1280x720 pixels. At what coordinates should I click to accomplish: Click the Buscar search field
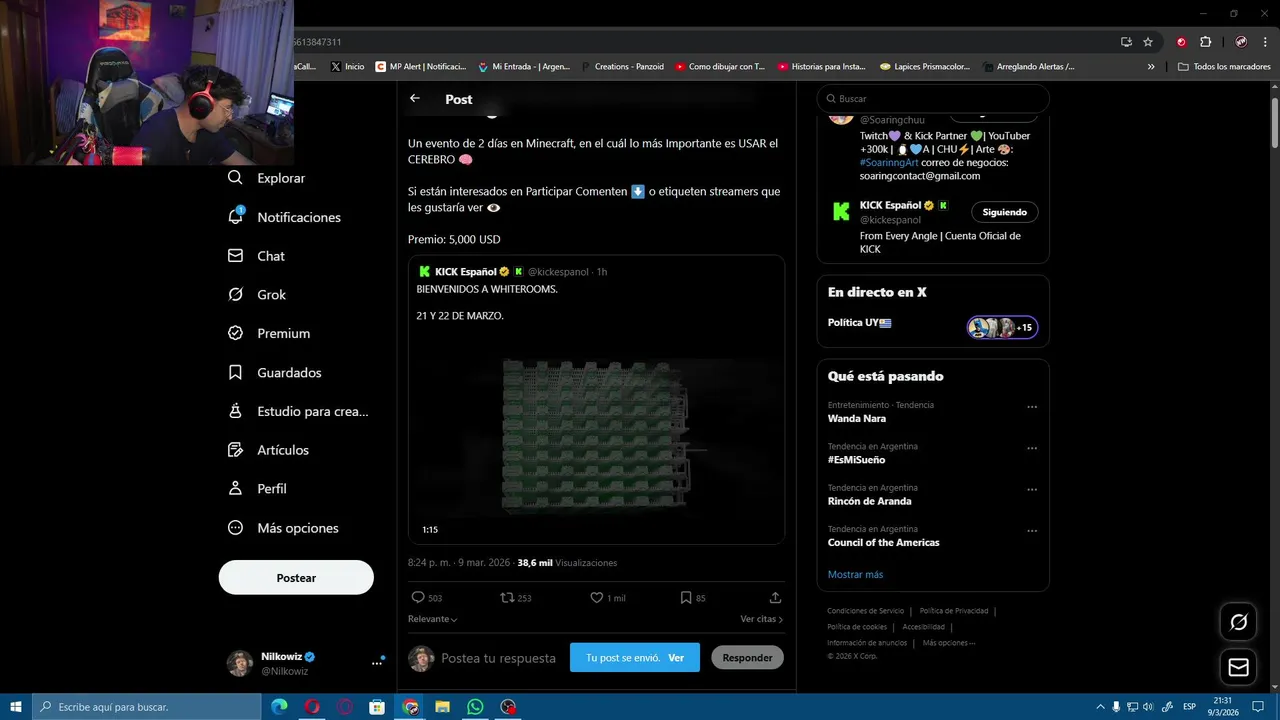933,99
